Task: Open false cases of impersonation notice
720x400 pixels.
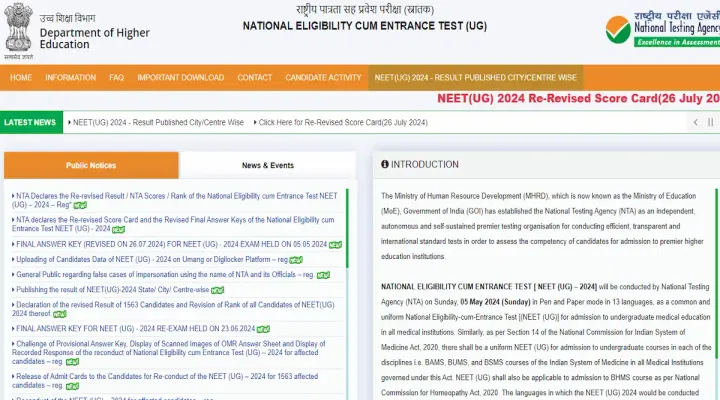Action: pos(165,275)
